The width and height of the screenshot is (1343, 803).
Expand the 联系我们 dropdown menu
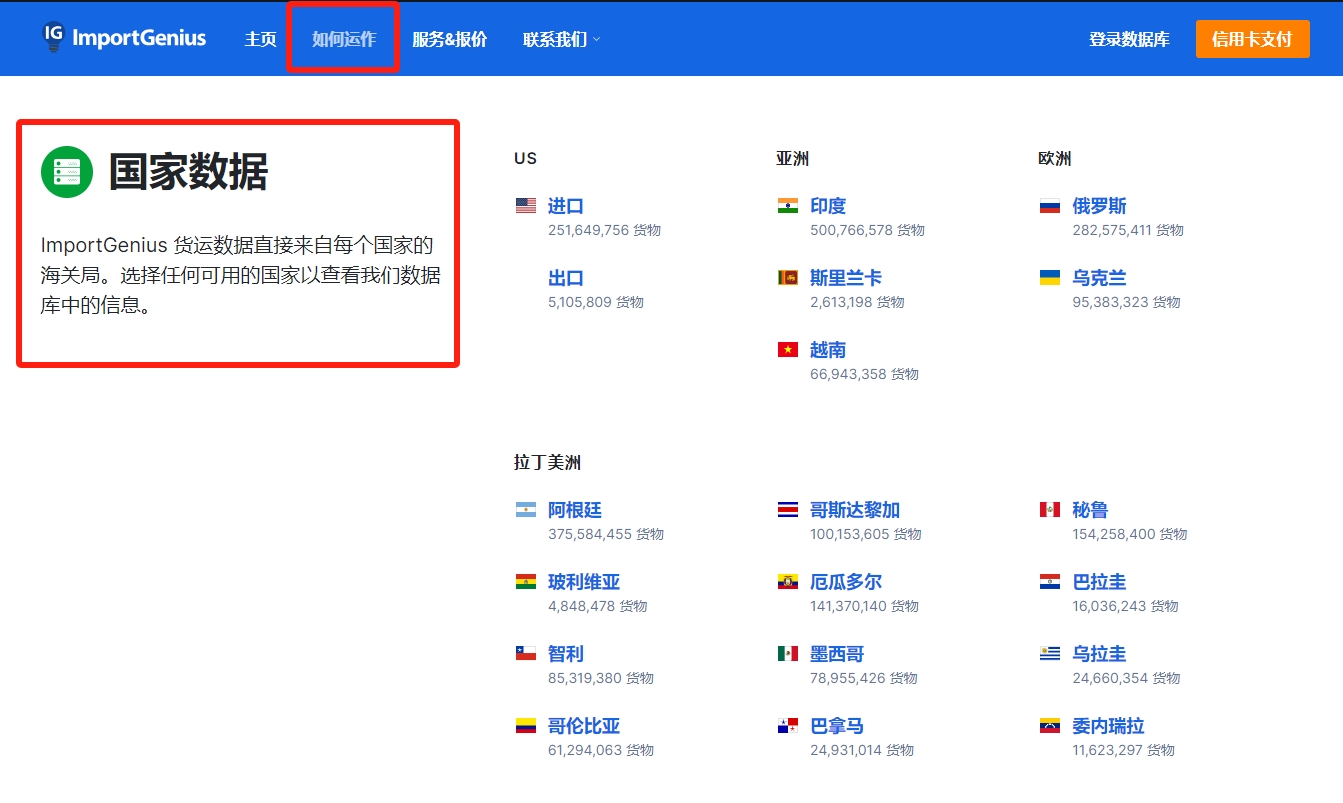(553, 39)
